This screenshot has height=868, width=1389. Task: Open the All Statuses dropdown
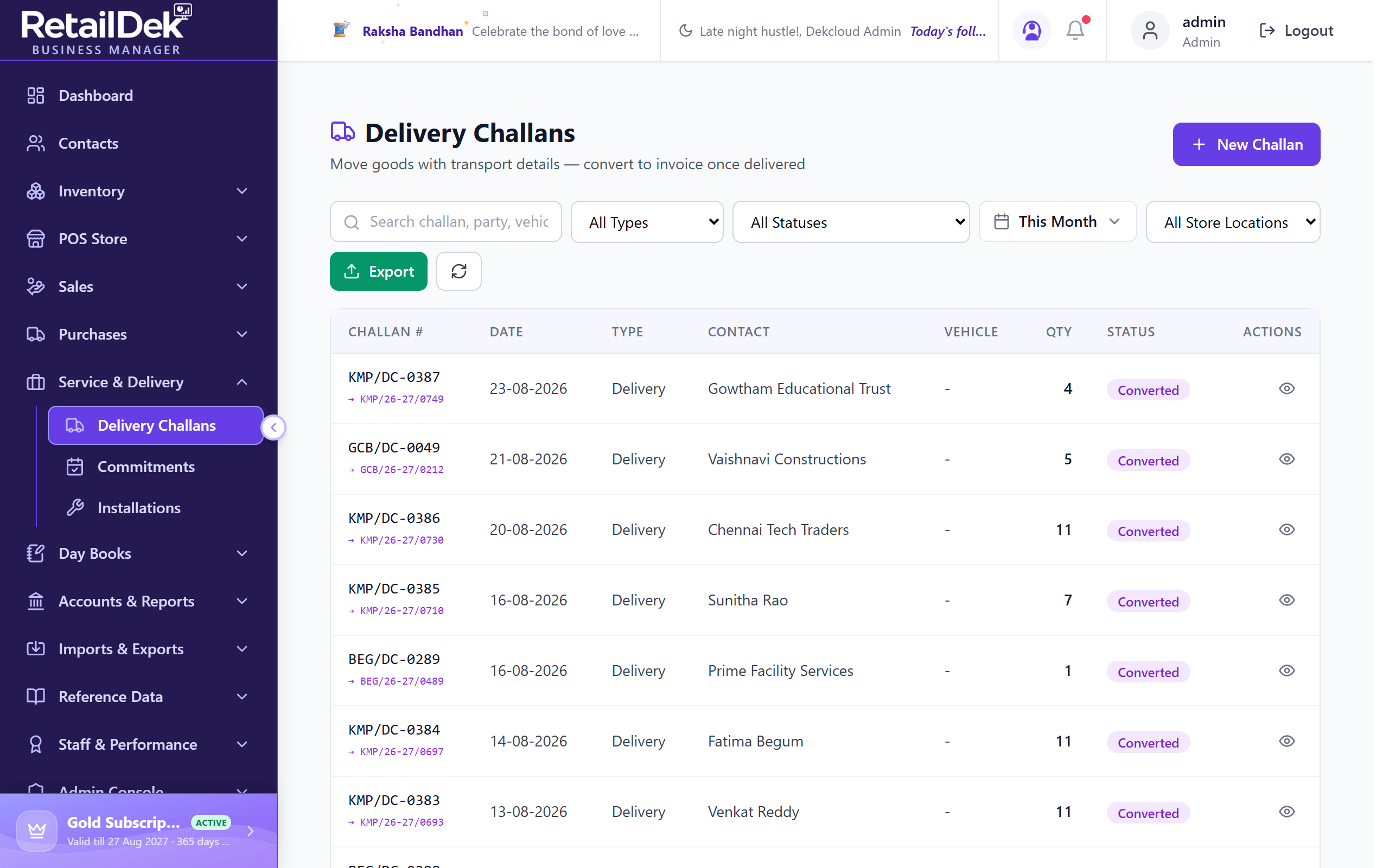click(x=851, y=222)
